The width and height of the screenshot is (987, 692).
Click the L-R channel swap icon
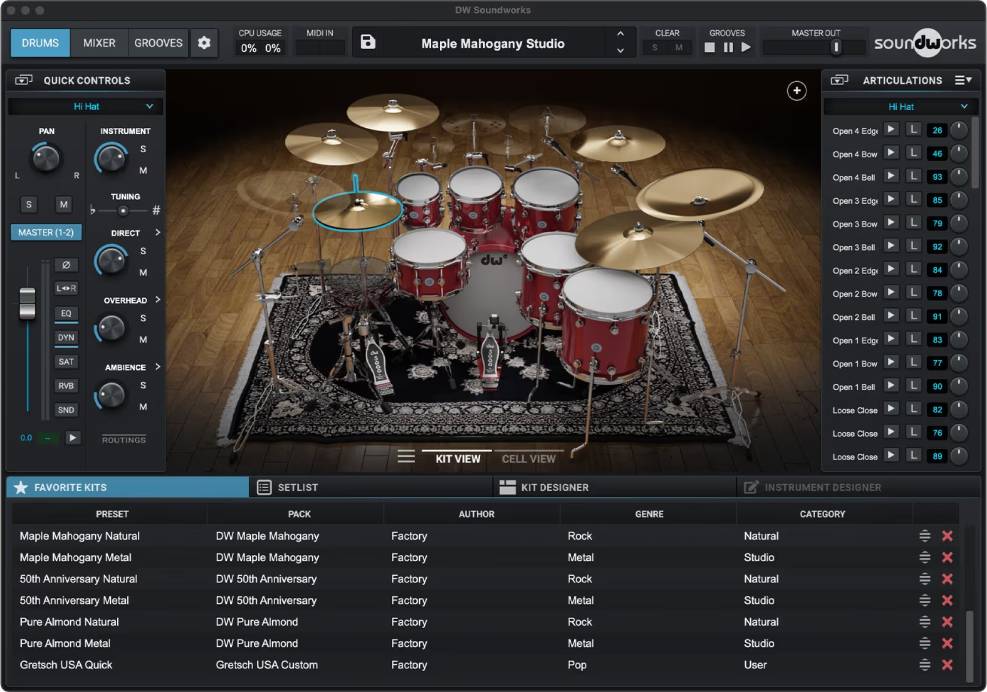point(66,288)
